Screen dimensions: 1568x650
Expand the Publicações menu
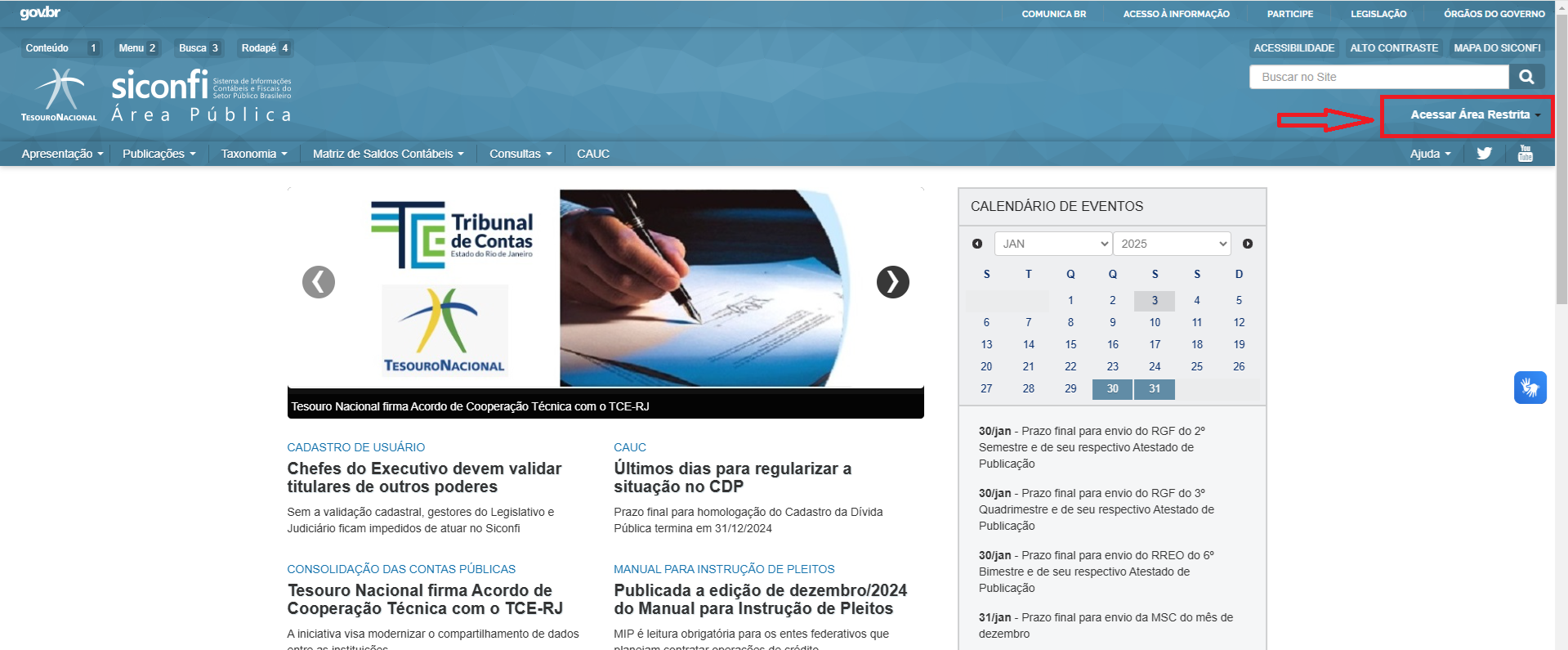click(159, 154)
